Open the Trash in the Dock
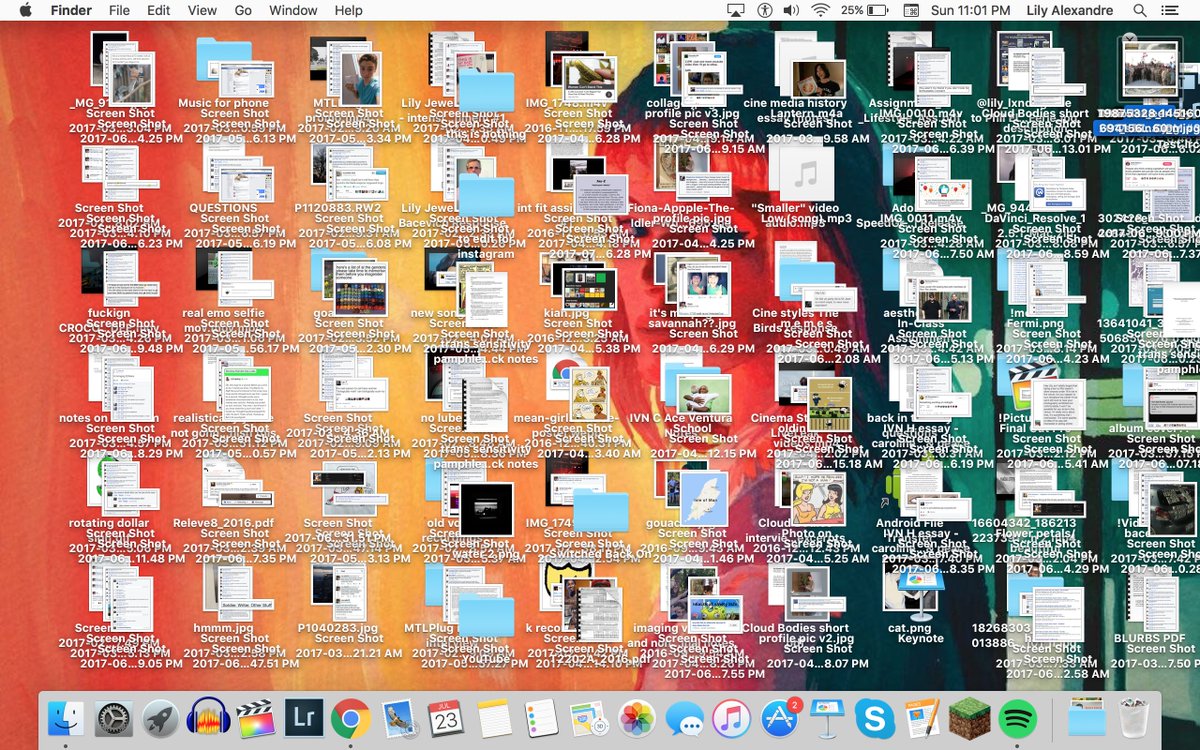This screenshot has height=750, width=1200. pos(1134,718)
